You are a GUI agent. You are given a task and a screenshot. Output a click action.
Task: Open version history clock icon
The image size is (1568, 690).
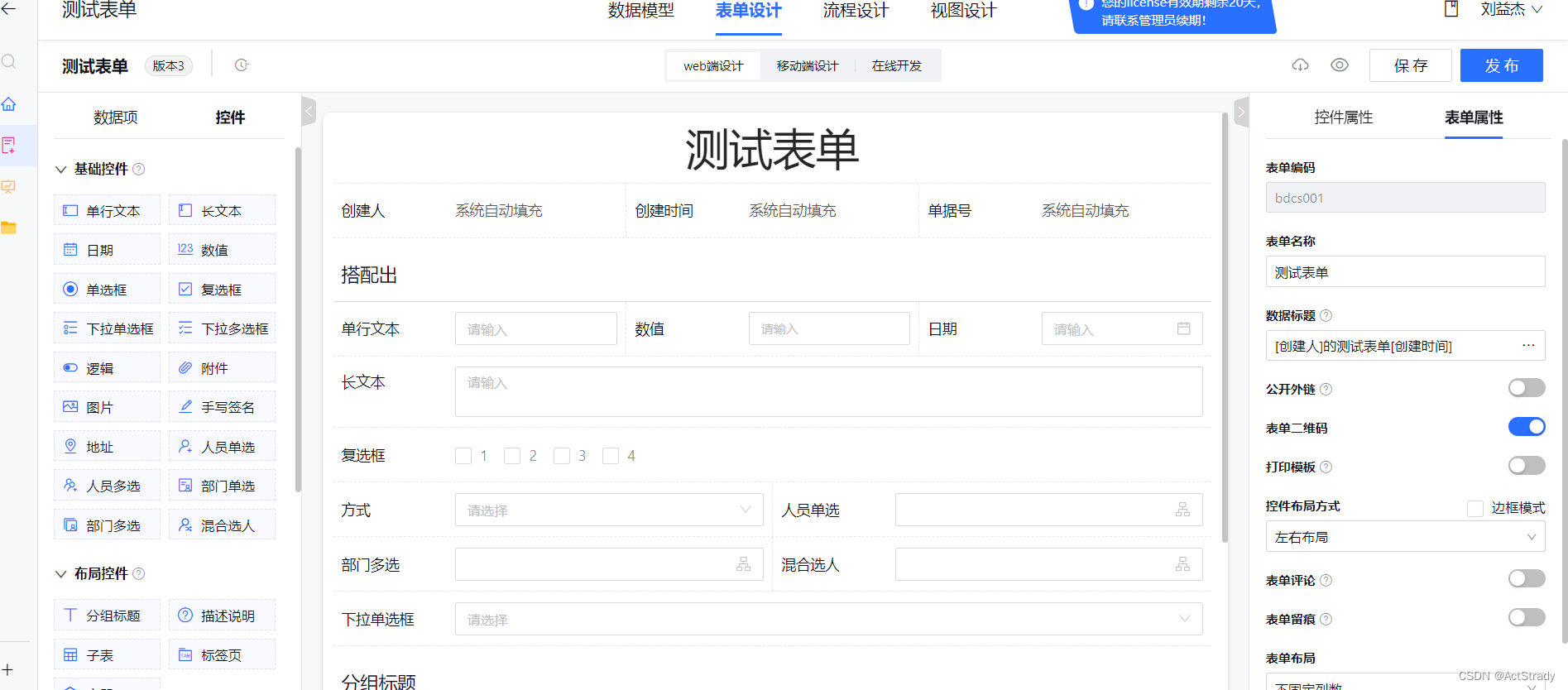(x=242, y=65)
